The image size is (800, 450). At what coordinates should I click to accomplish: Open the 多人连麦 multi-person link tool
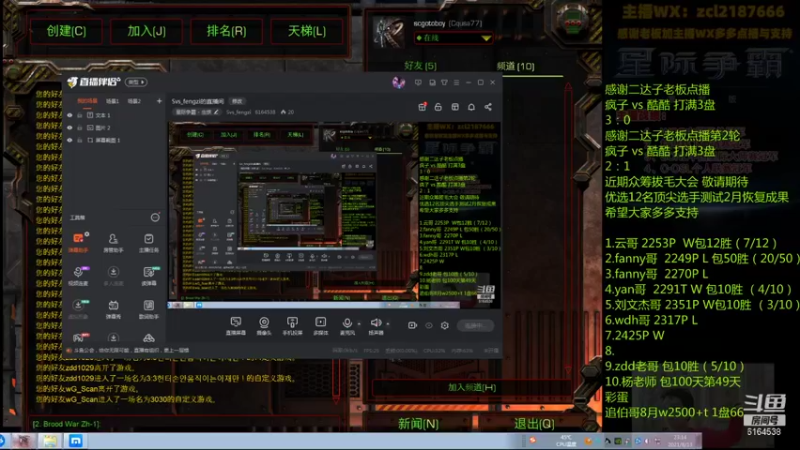click(113, 276)
